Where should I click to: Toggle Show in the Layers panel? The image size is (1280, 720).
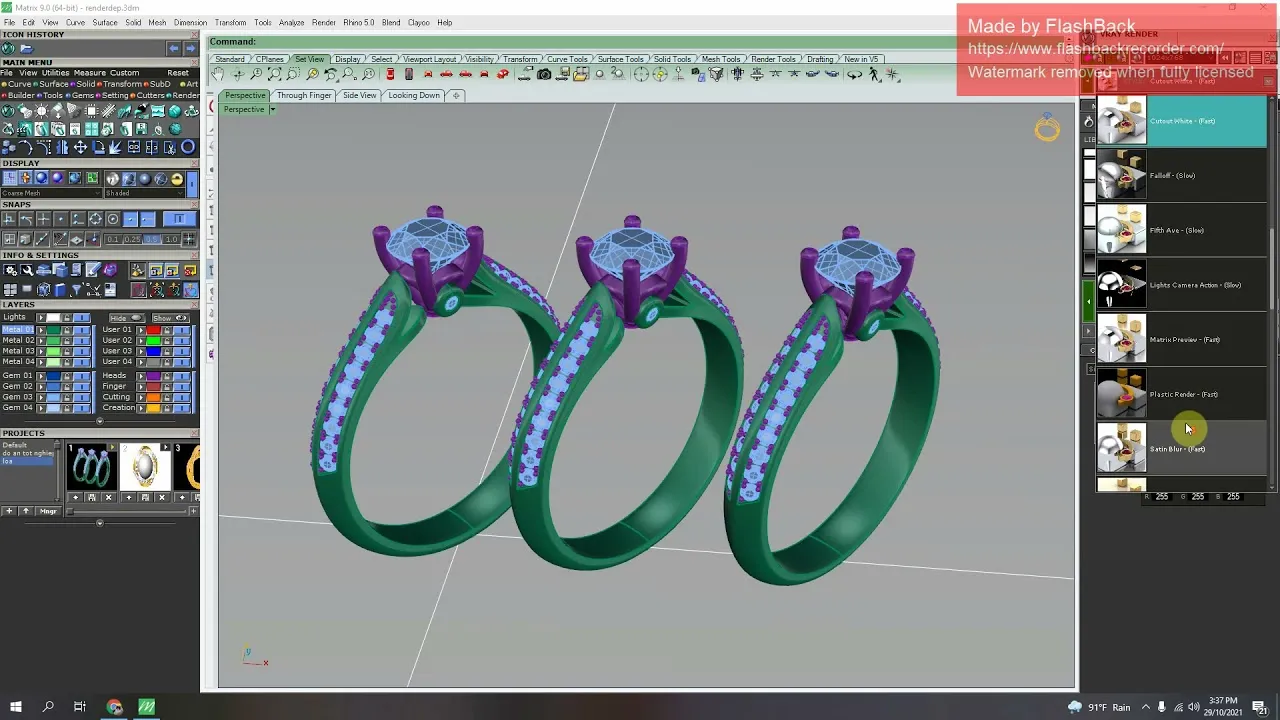170,318
